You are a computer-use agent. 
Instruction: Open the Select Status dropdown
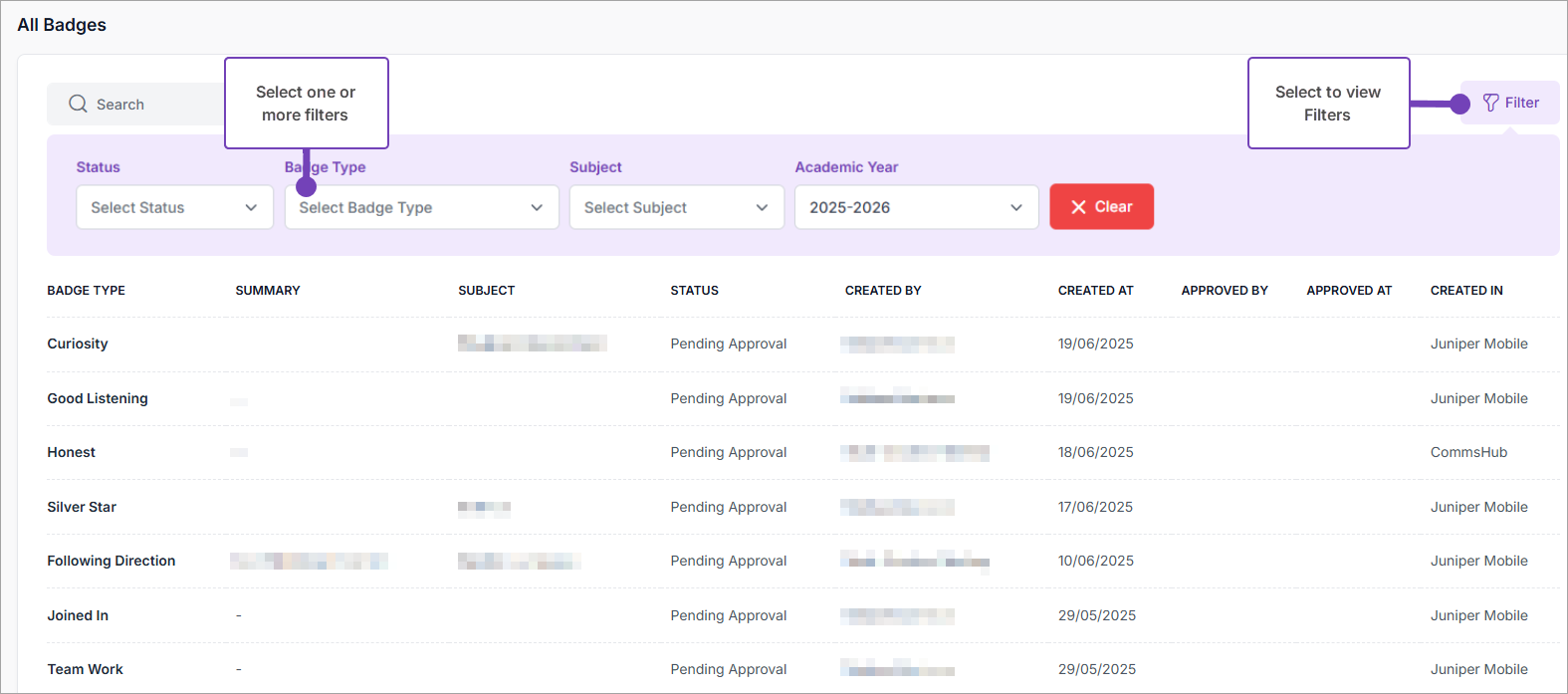pos(174,207)
